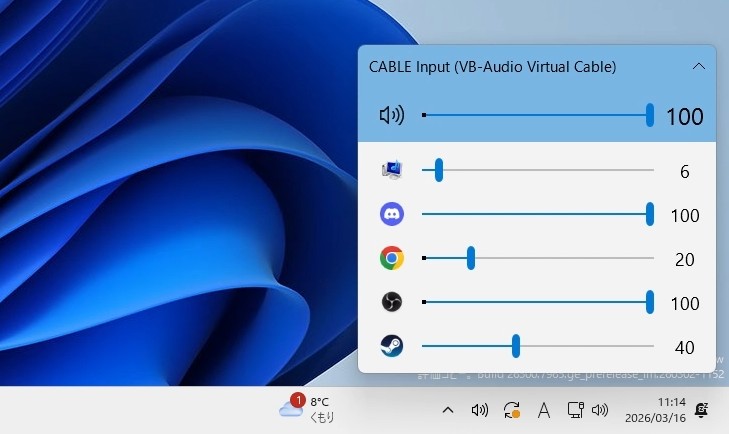
Task: Click the CABLE Input device name header
Action: coord(492,67)
